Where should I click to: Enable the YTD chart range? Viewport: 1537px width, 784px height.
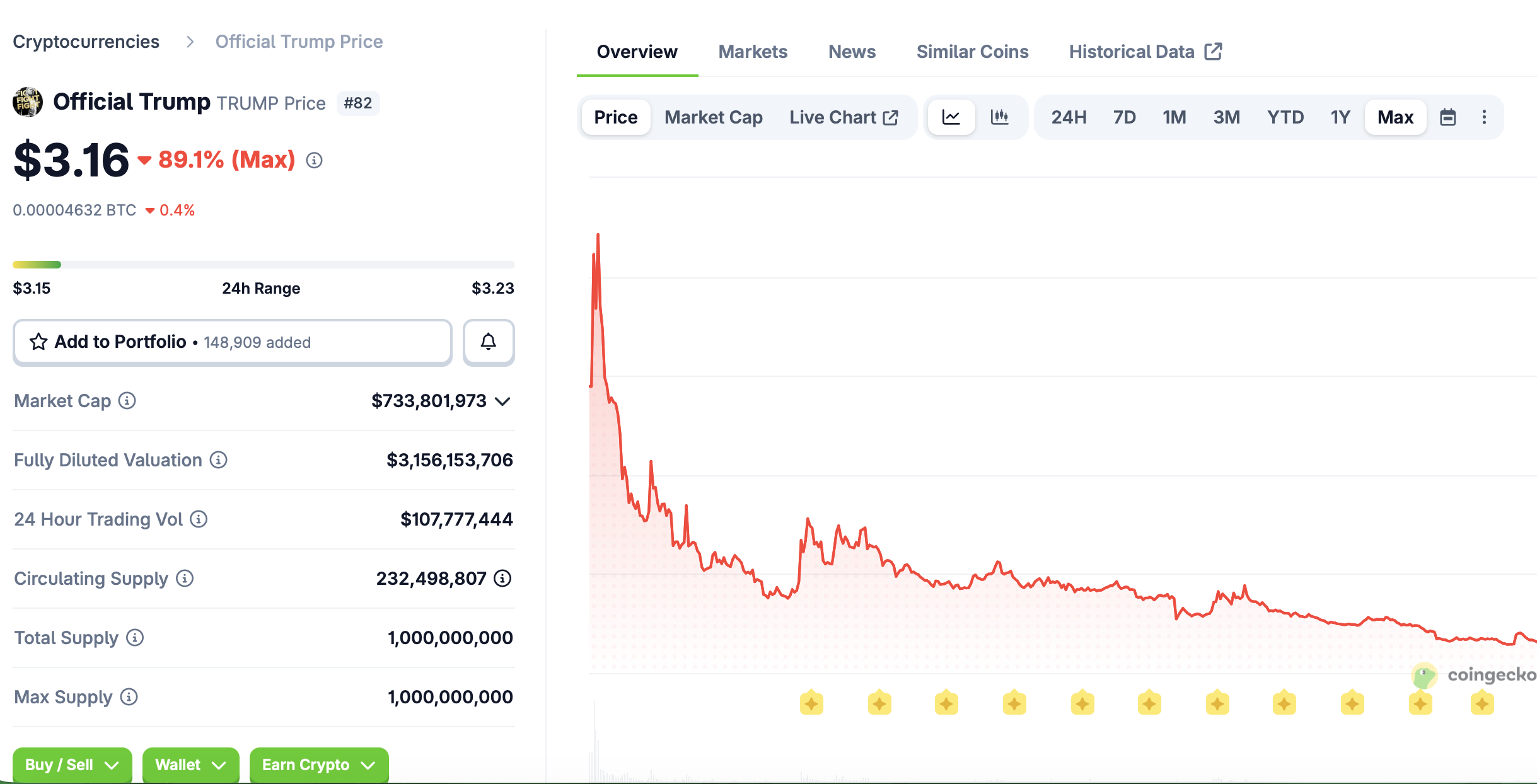pos(1285,117)
